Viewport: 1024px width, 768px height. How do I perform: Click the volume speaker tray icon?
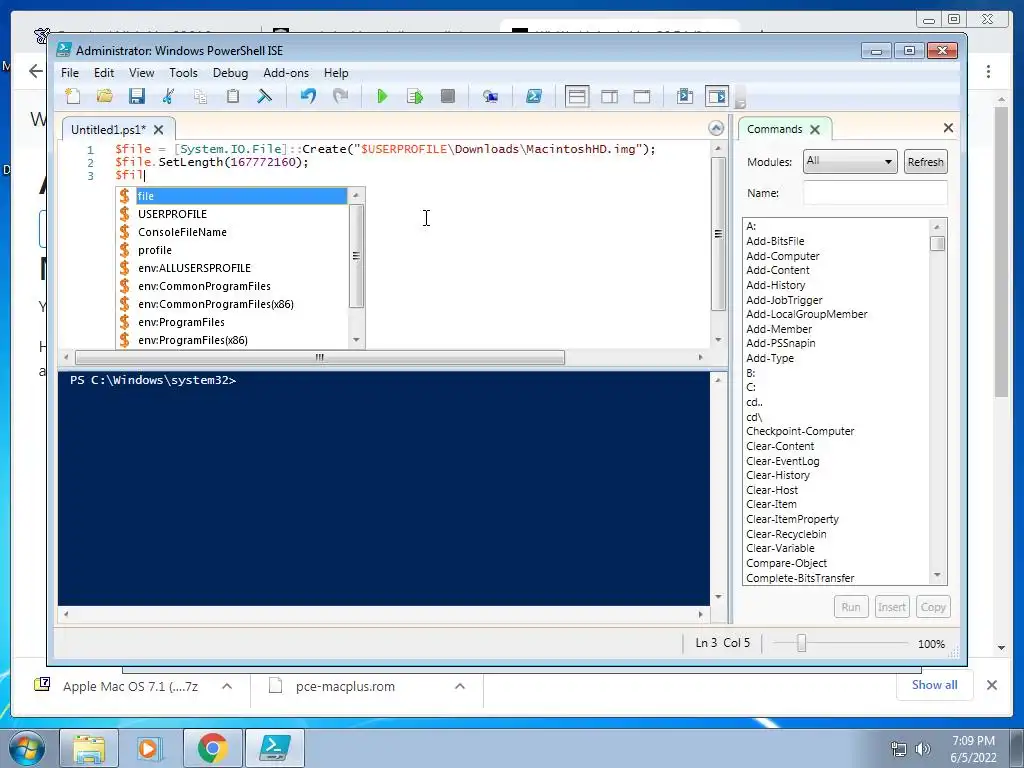(x=922, y=749)
